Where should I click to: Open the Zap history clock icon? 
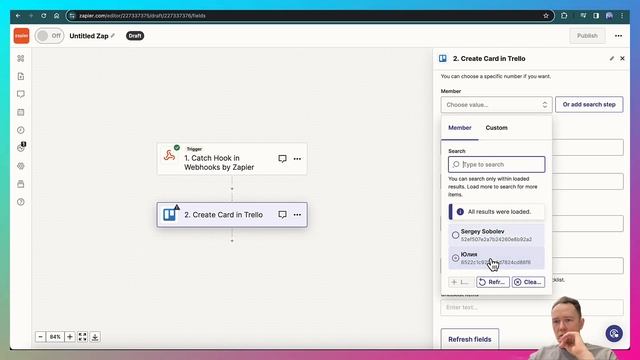coord(21,130)
